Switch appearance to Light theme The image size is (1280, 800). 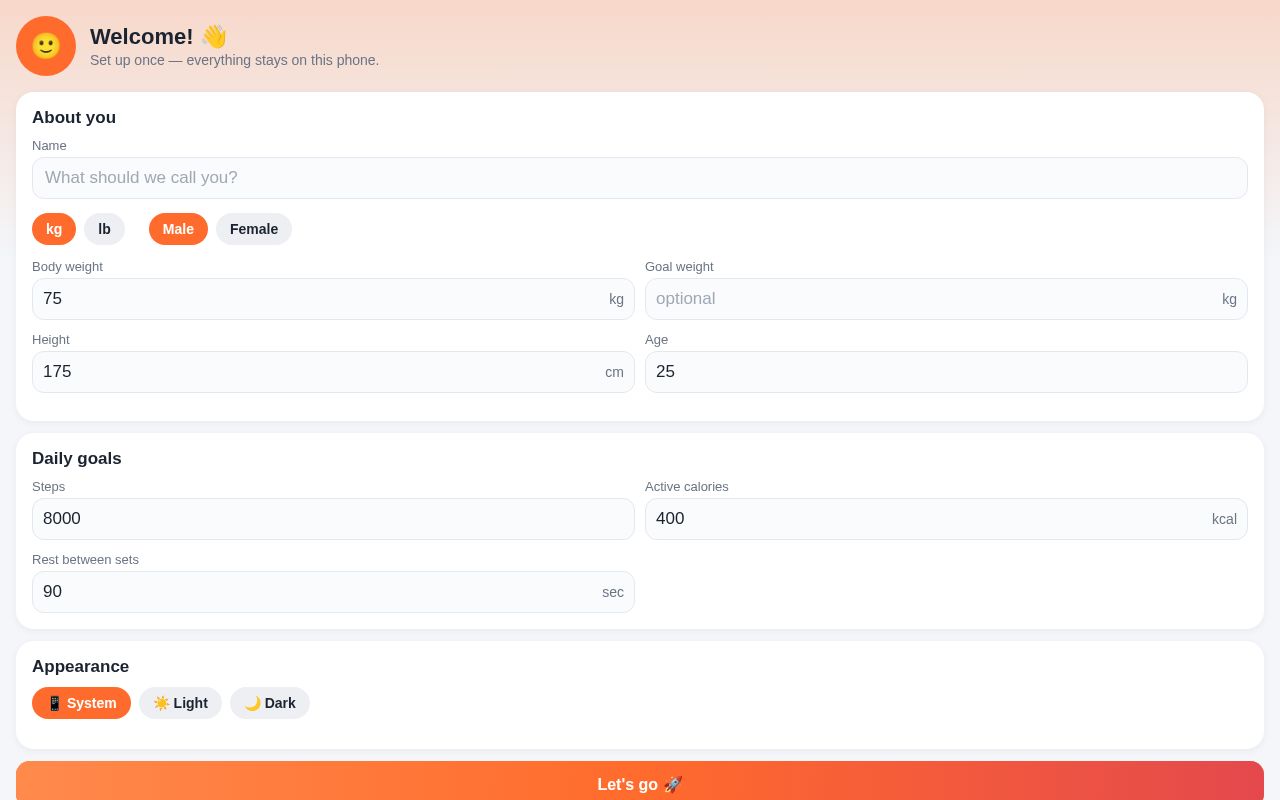click(180, 703)
